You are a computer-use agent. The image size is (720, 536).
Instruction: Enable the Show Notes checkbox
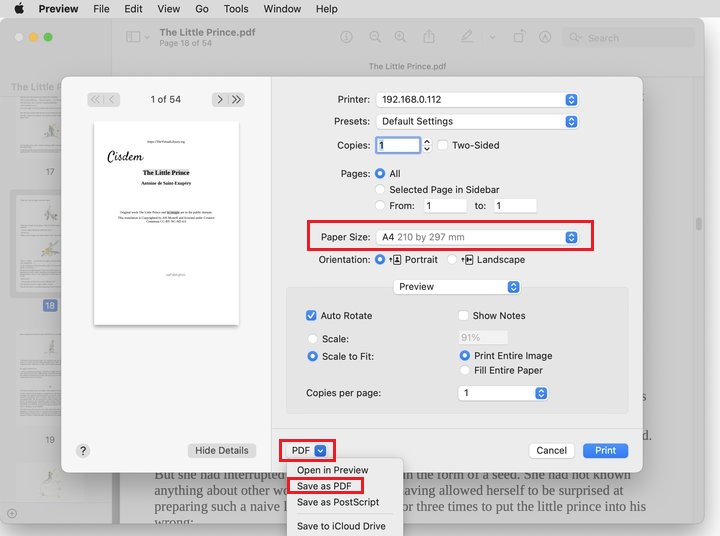pos(463,316)
